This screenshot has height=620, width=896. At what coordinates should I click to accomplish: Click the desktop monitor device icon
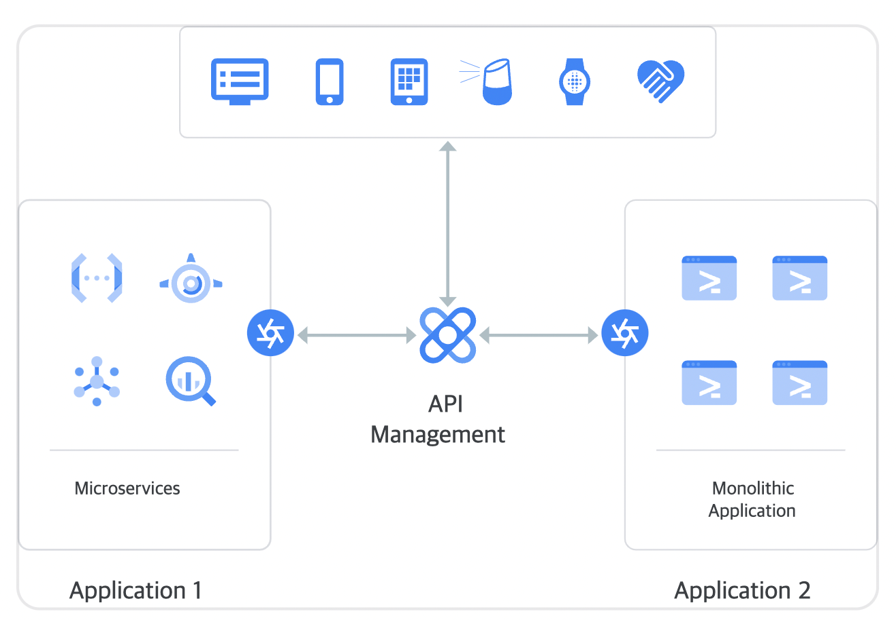pos(240,81)
